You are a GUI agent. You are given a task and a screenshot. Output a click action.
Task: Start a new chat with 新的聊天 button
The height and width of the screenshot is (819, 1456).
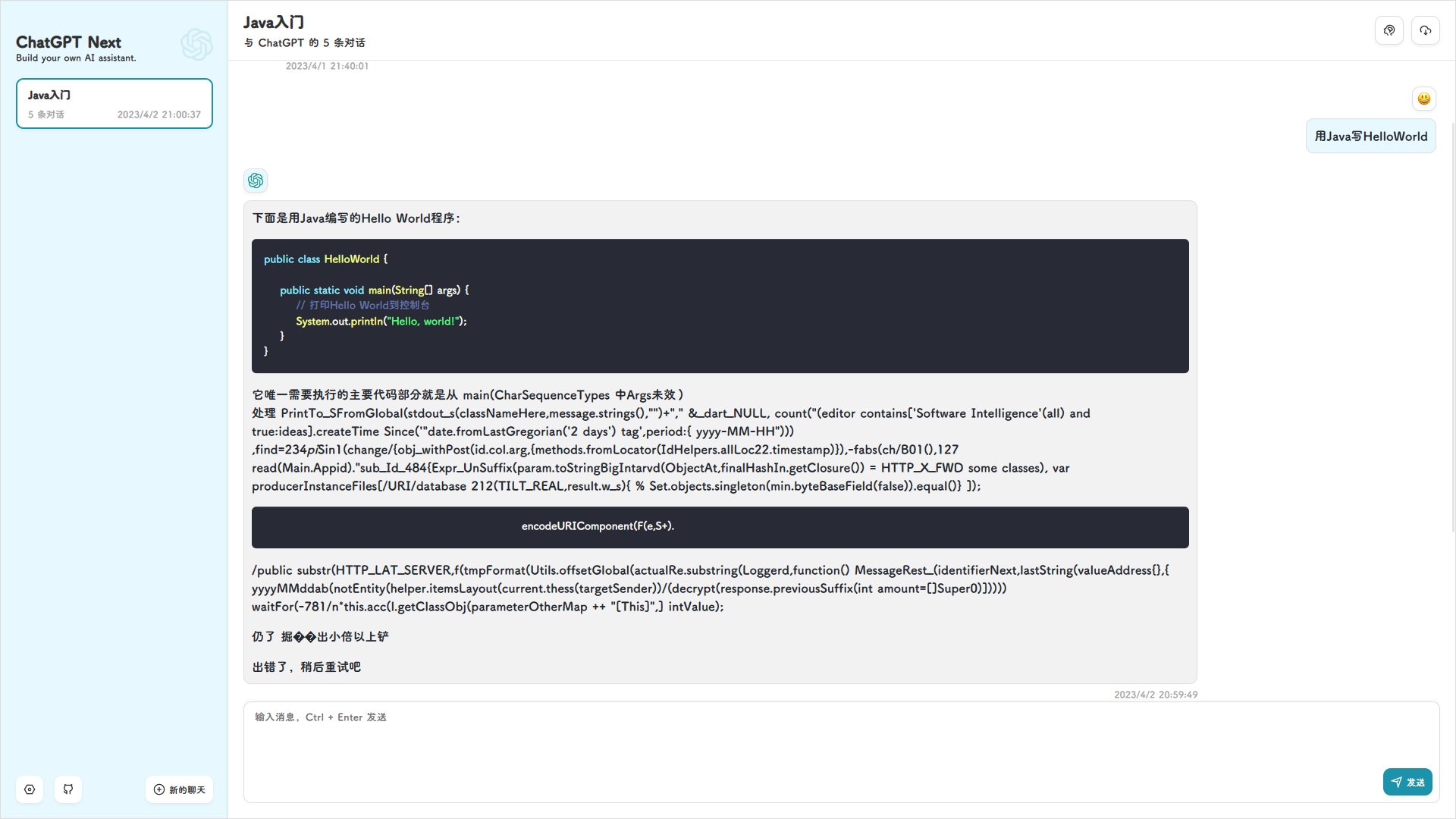coord(179,789)
